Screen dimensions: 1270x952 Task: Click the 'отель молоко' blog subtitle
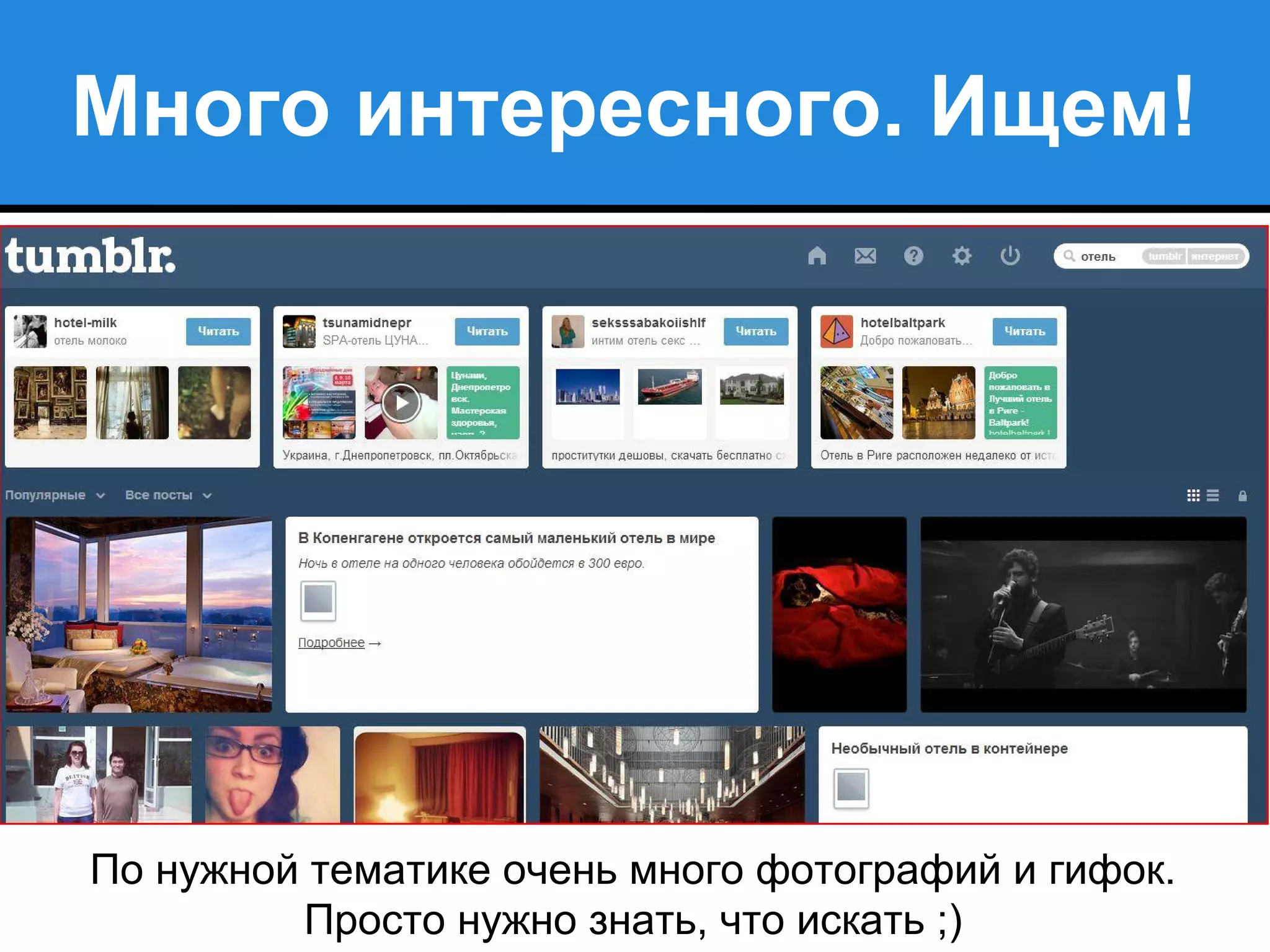coord(90,341)
